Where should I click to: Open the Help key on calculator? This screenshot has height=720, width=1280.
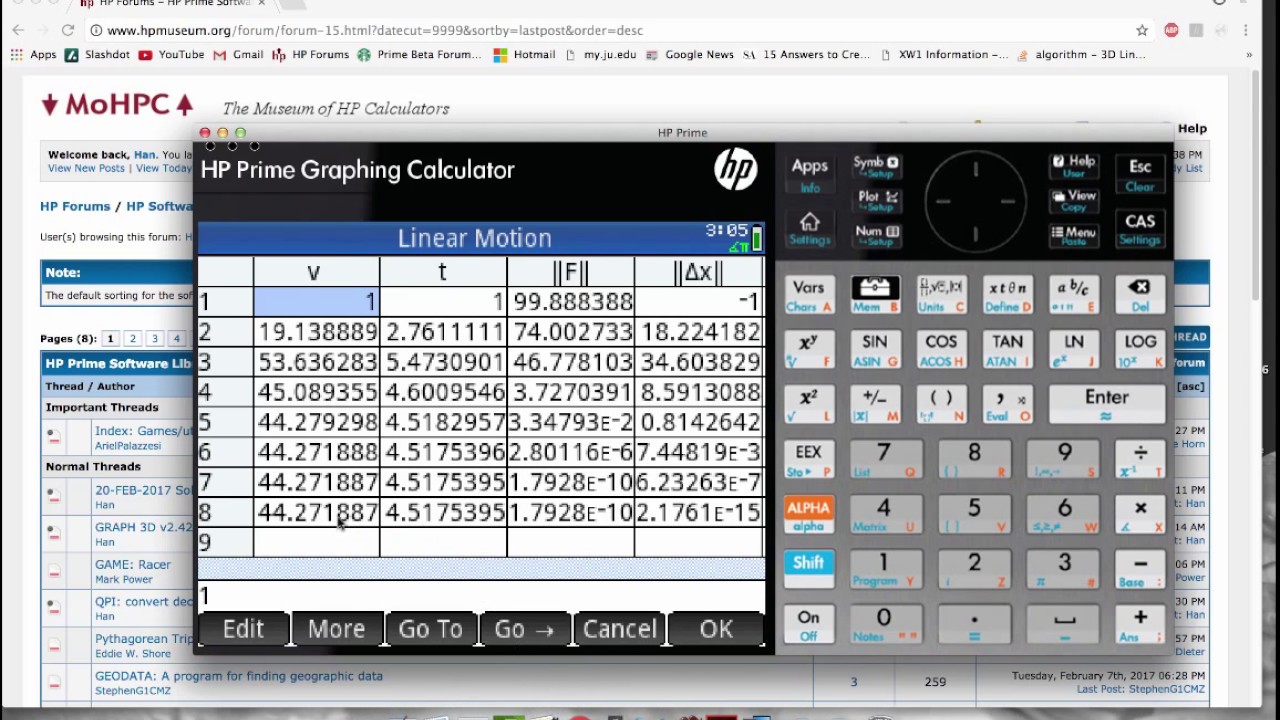click(1073, 167)
